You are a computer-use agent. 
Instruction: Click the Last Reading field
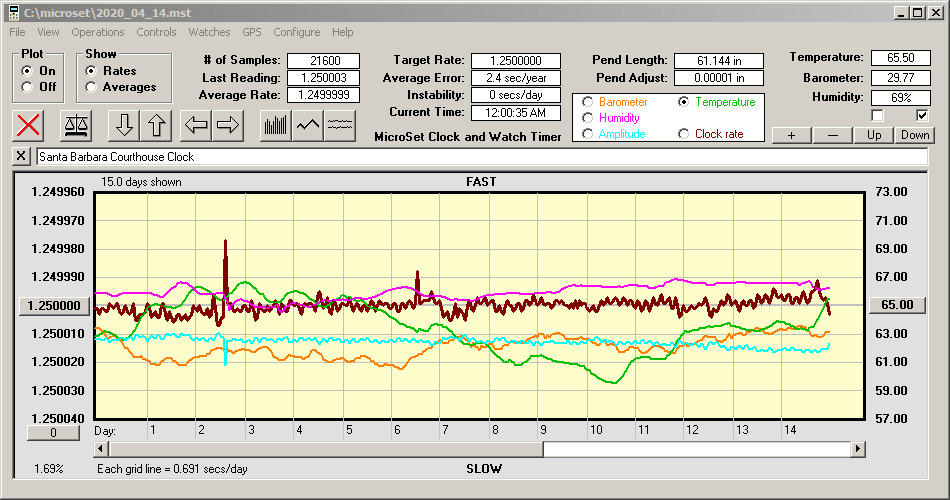pos(324,78)
